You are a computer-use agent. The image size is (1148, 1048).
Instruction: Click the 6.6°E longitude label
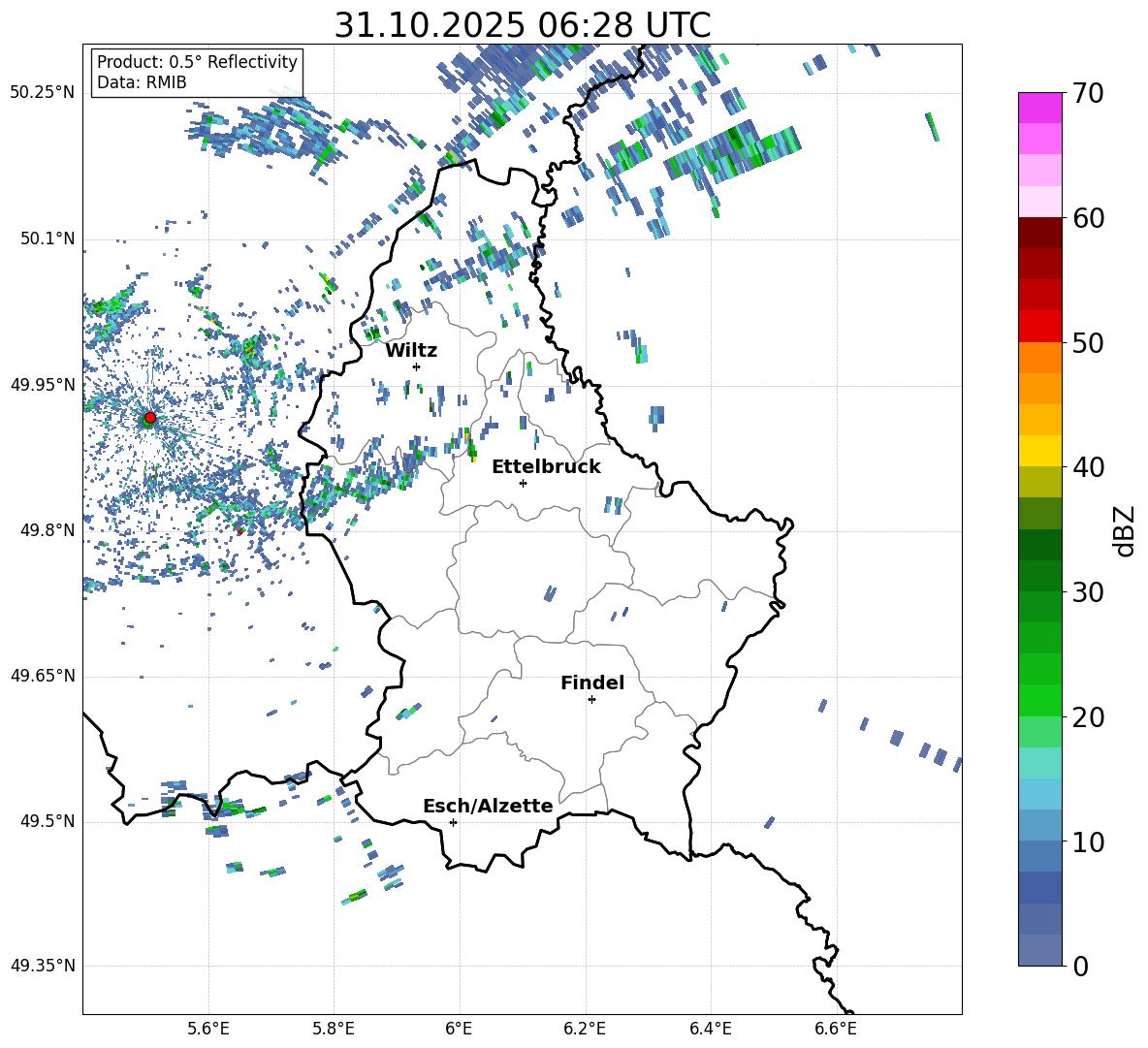(836, 1029)
